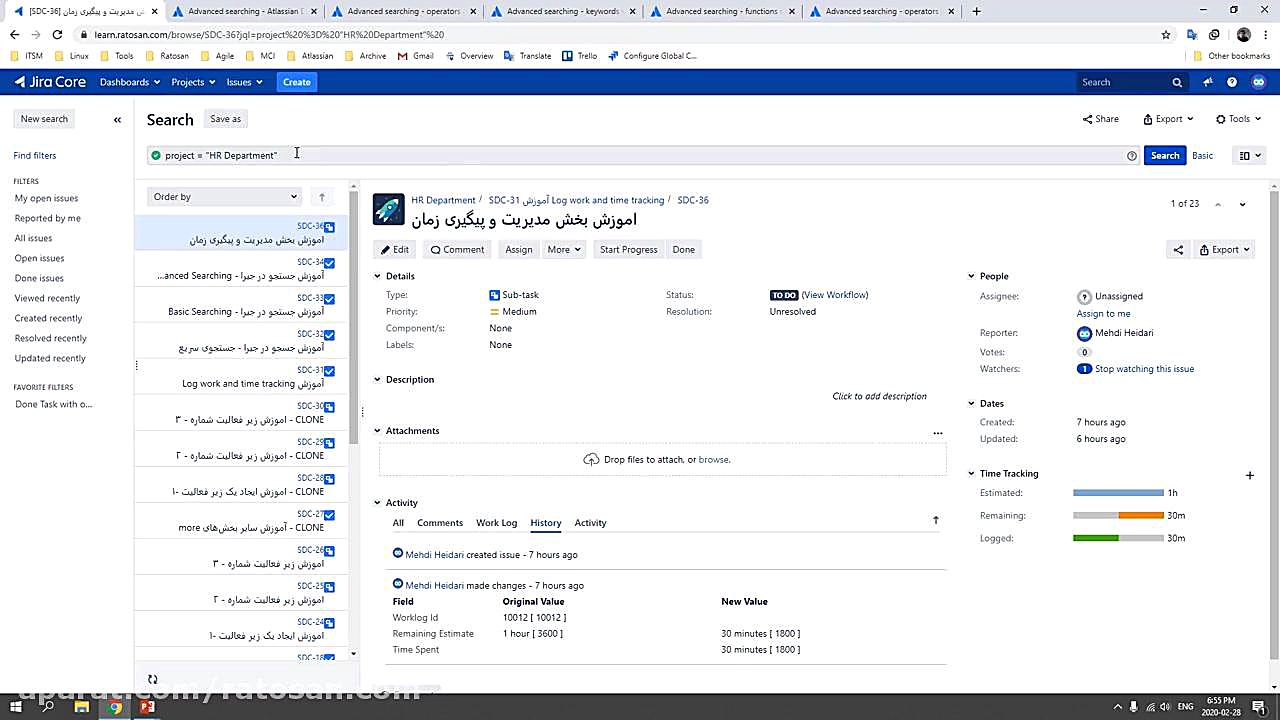Open Chrome from the Windows taskbar
This screenshot has height=720, width=1280.
coord(115,707)
